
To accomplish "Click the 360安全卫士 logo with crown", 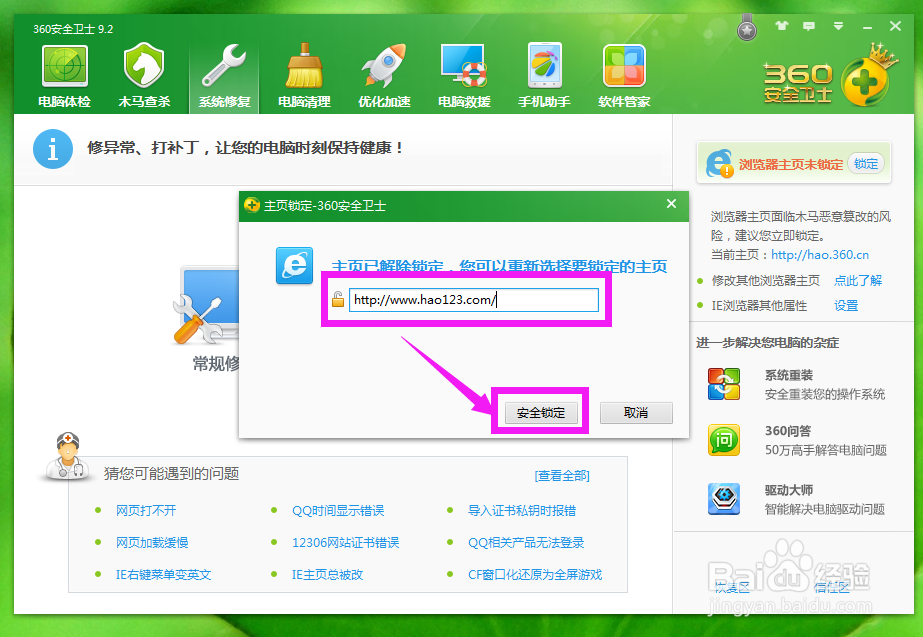I will click(830, 77).
